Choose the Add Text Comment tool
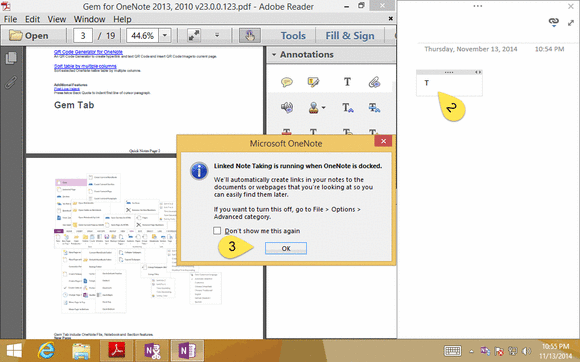The height and width of the screenshot is (362, 580). [x=347, y=82]
